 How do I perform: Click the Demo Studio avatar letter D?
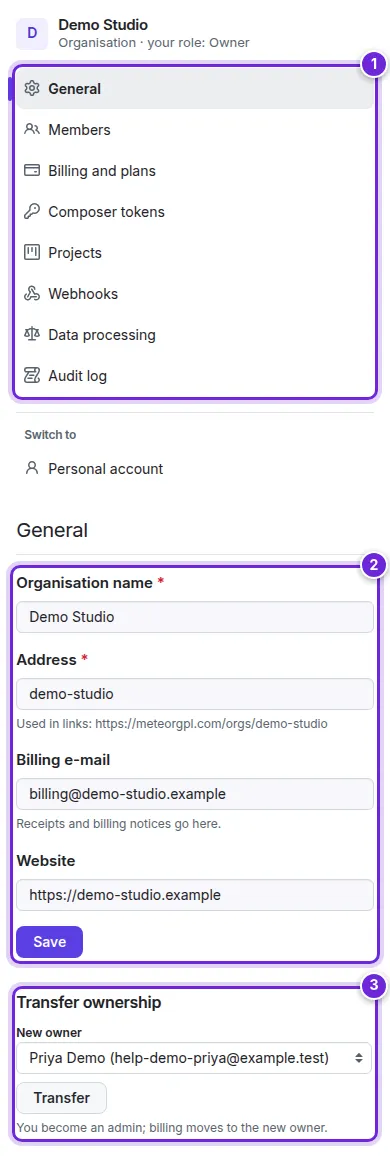point(32,33)
